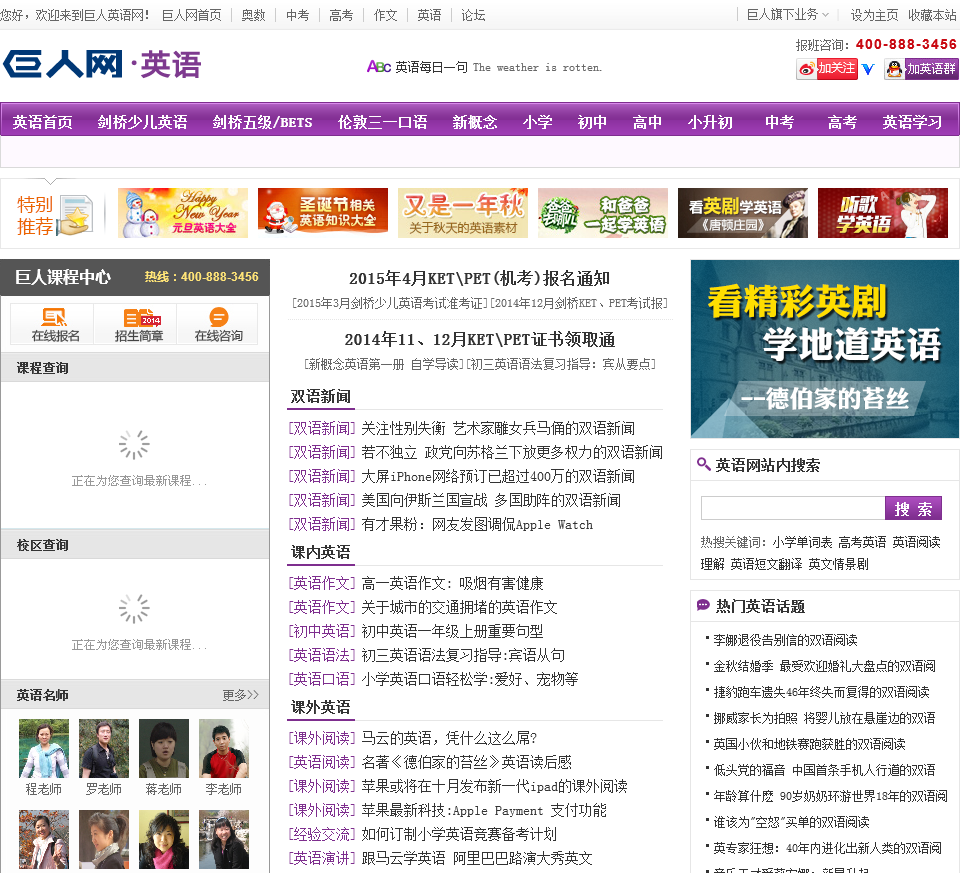This screenshot has width=960, height=873.
Task: Open article 初中英语一年级上册重要句型
Action: 452,631
